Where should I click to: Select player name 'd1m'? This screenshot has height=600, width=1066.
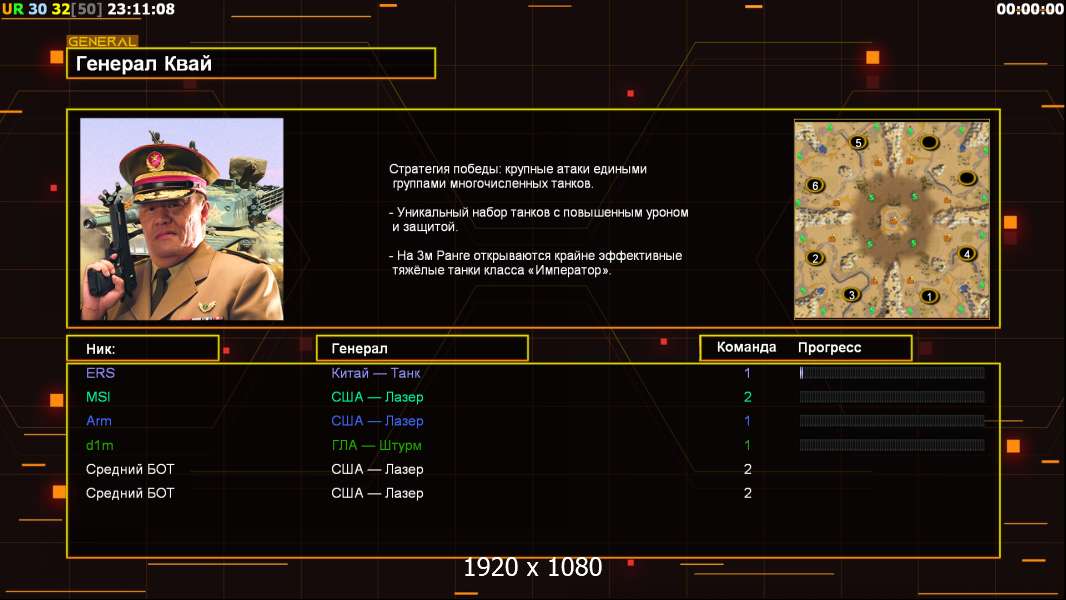coord(99,445)
